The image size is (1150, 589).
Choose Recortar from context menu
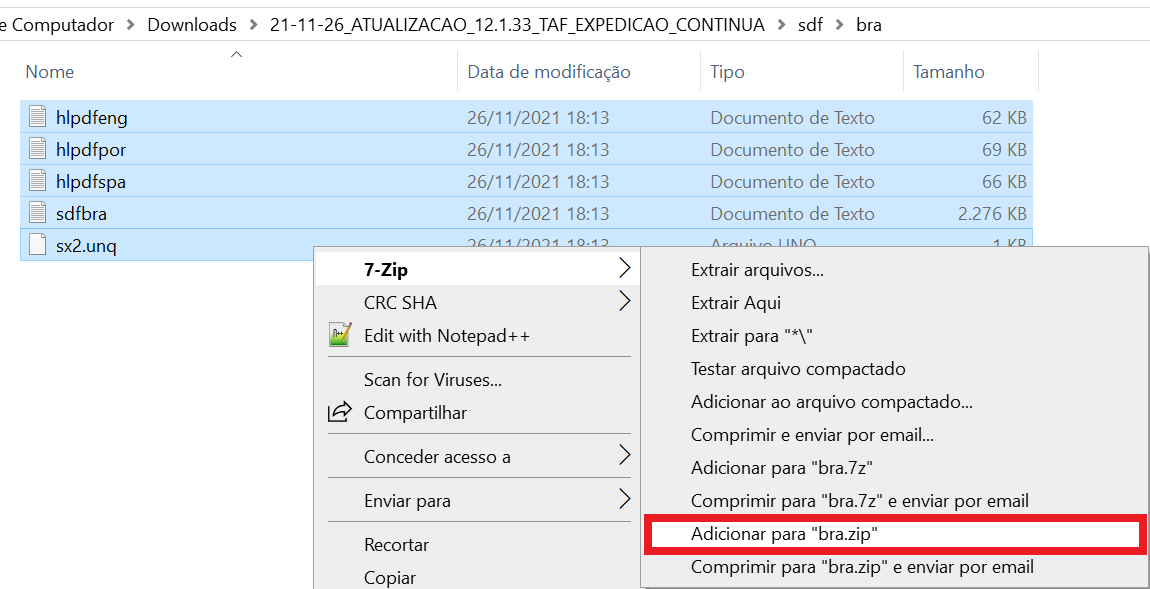477,545
